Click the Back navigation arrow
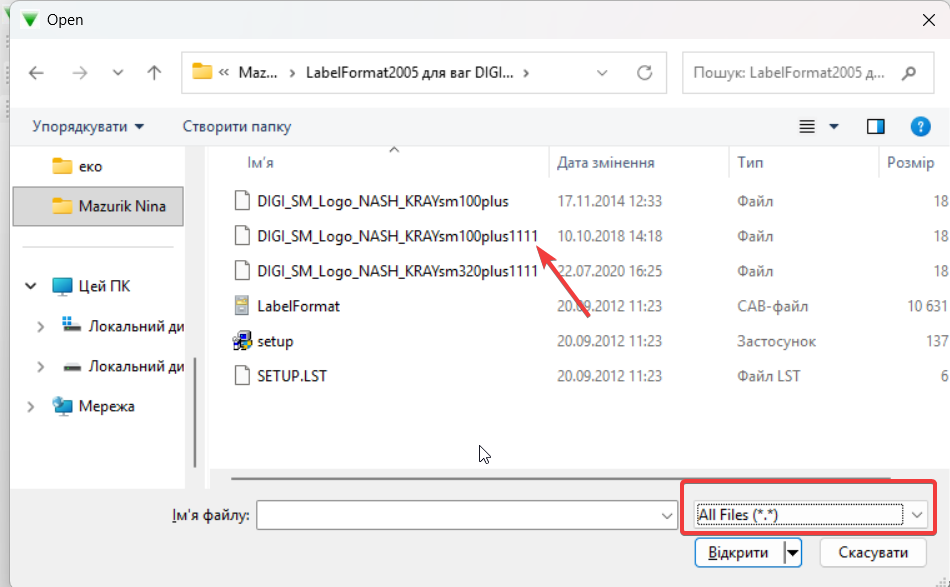The height and width of the screenshot is (587, 950). [x=37, y=73]
